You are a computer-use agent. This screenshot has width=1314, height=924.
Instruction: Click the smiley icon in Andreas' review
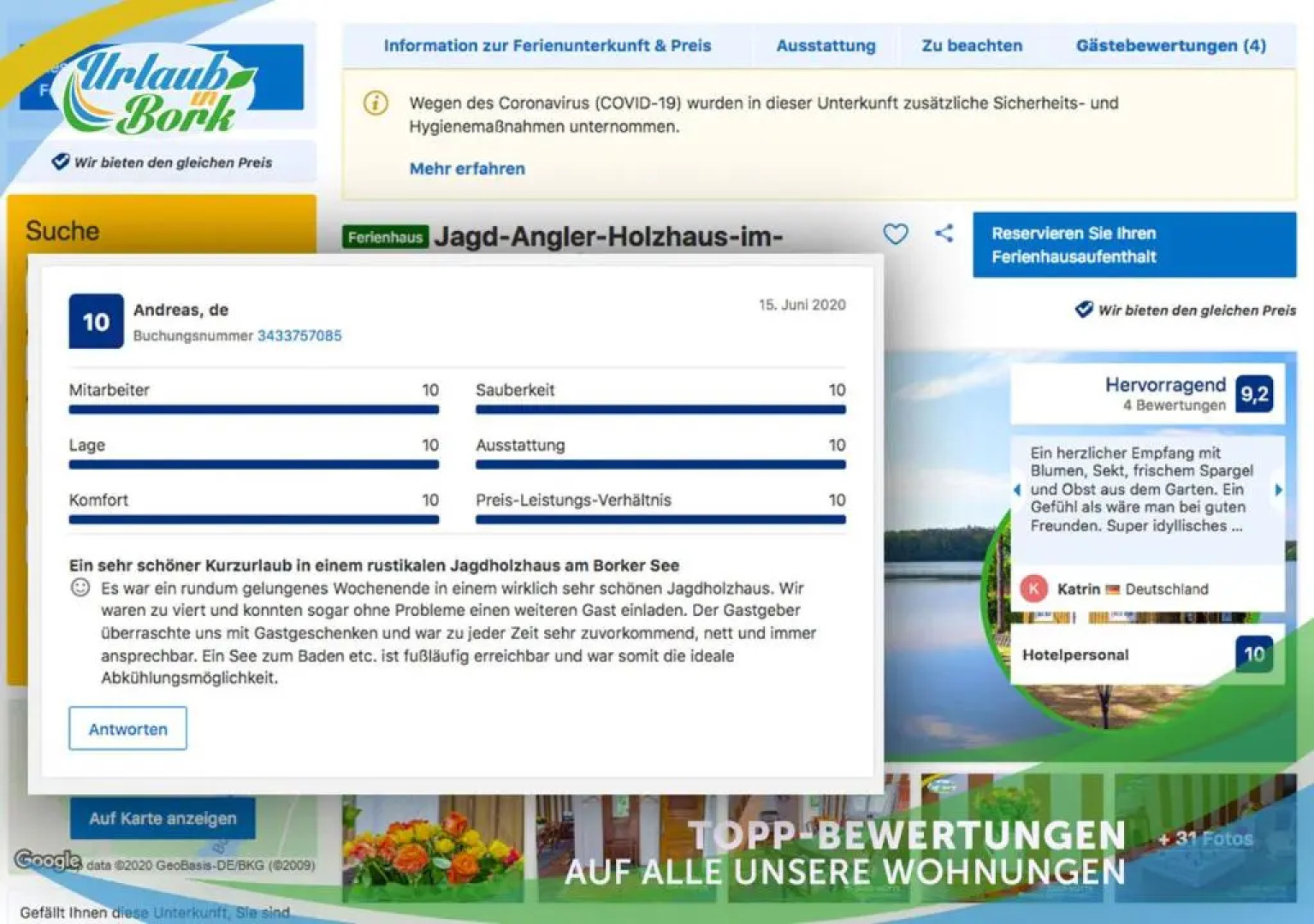pyautogui.click(x=80, y=588)
